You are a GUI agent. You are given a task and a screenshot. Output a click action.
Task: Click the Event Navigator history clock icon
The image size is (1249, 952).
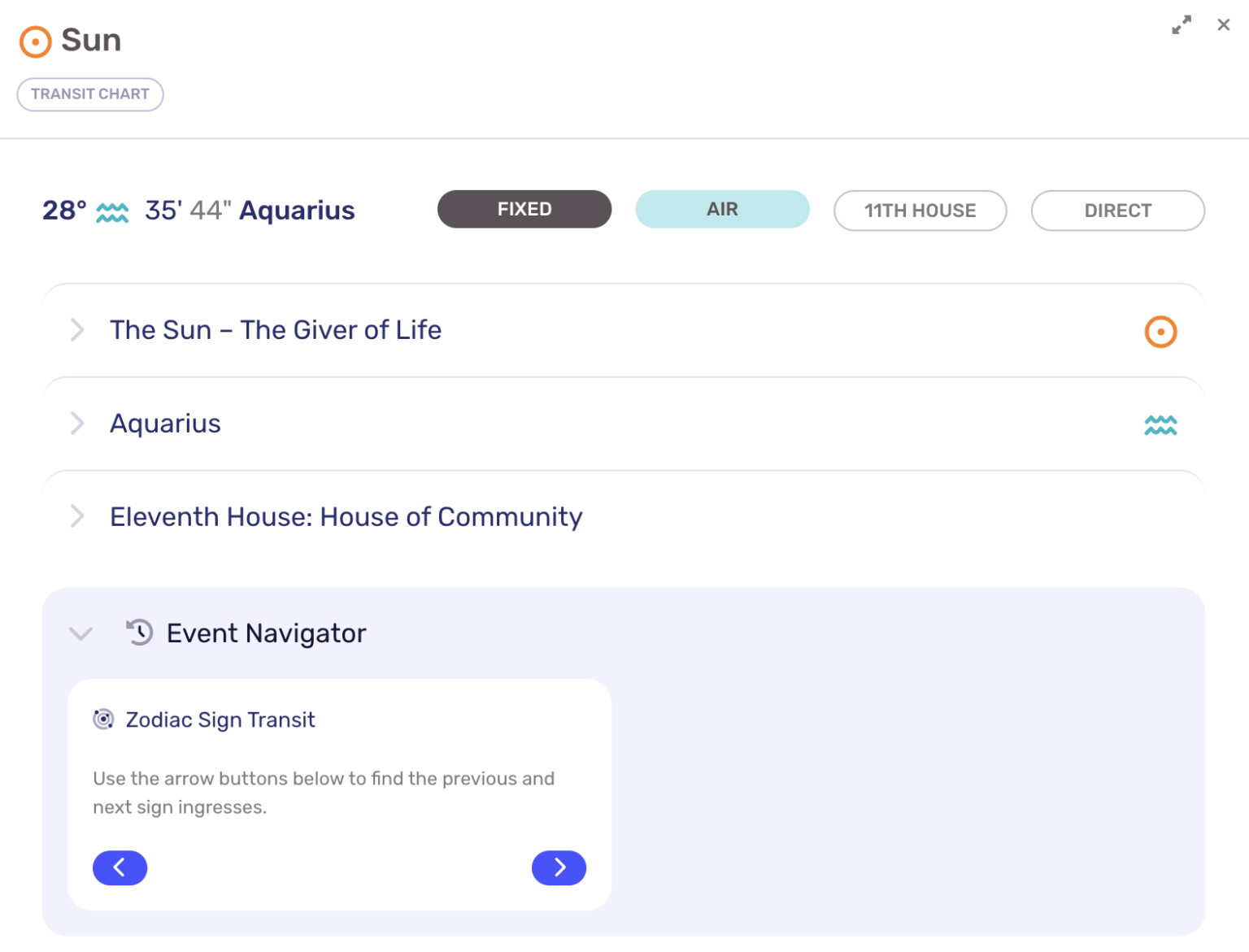(139, 632)
